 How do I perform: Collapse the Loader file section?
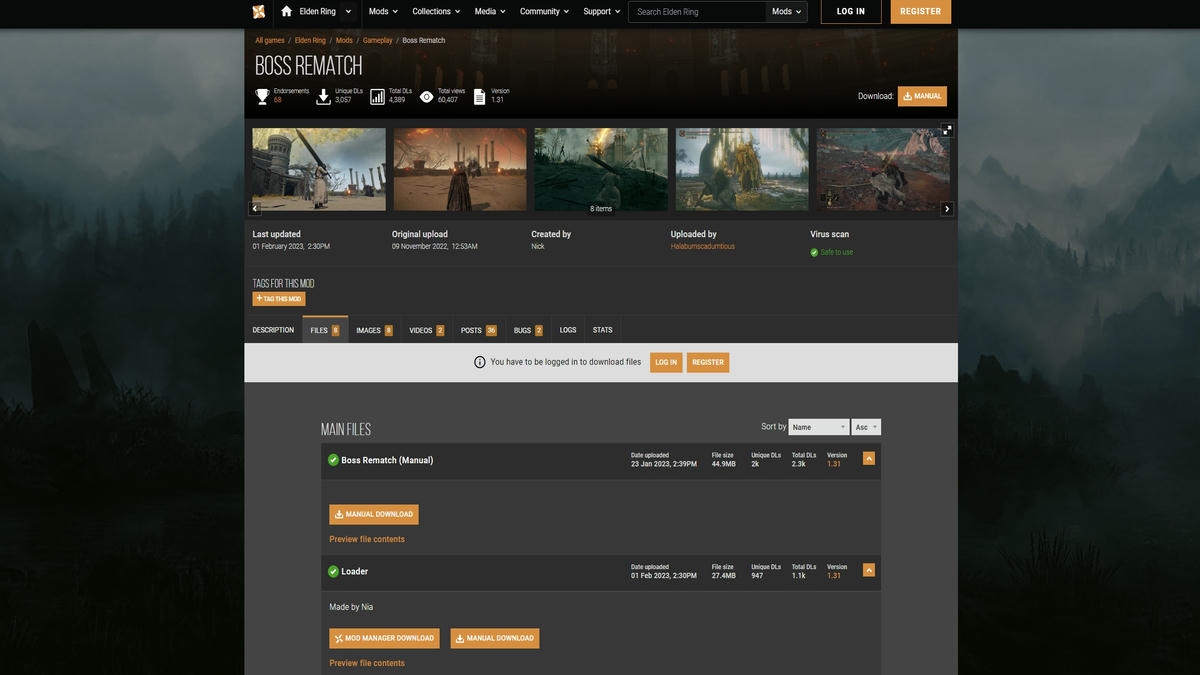coord(868,570)
